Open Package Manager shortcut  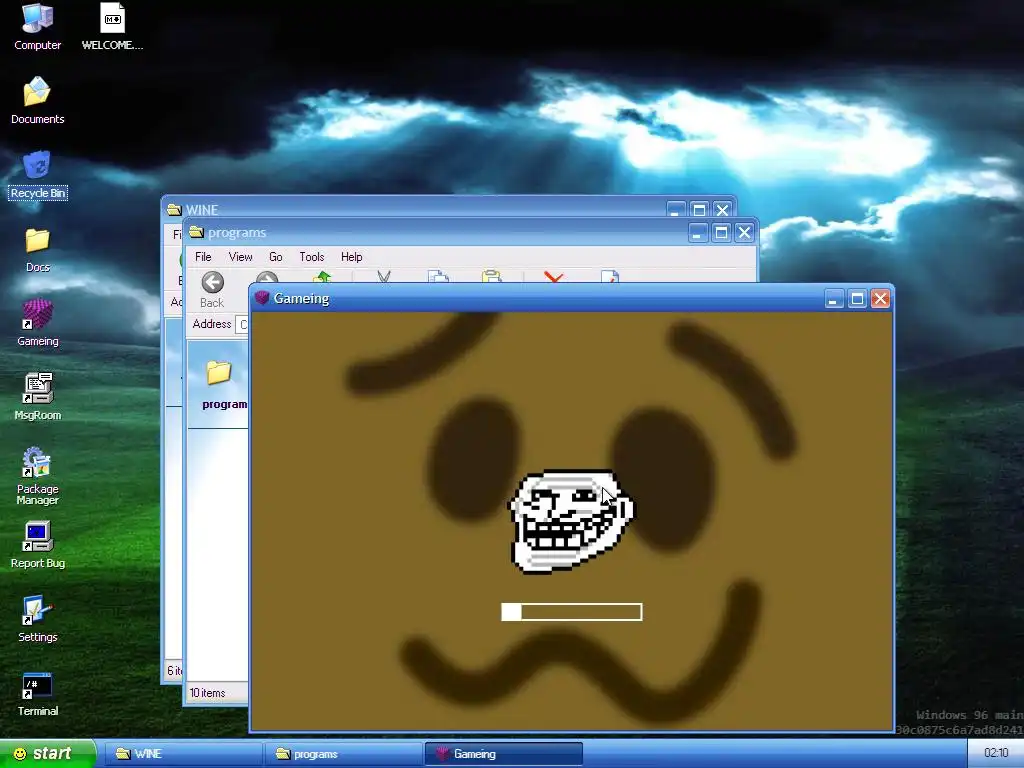pyautogui.click(x=37, y=475)
